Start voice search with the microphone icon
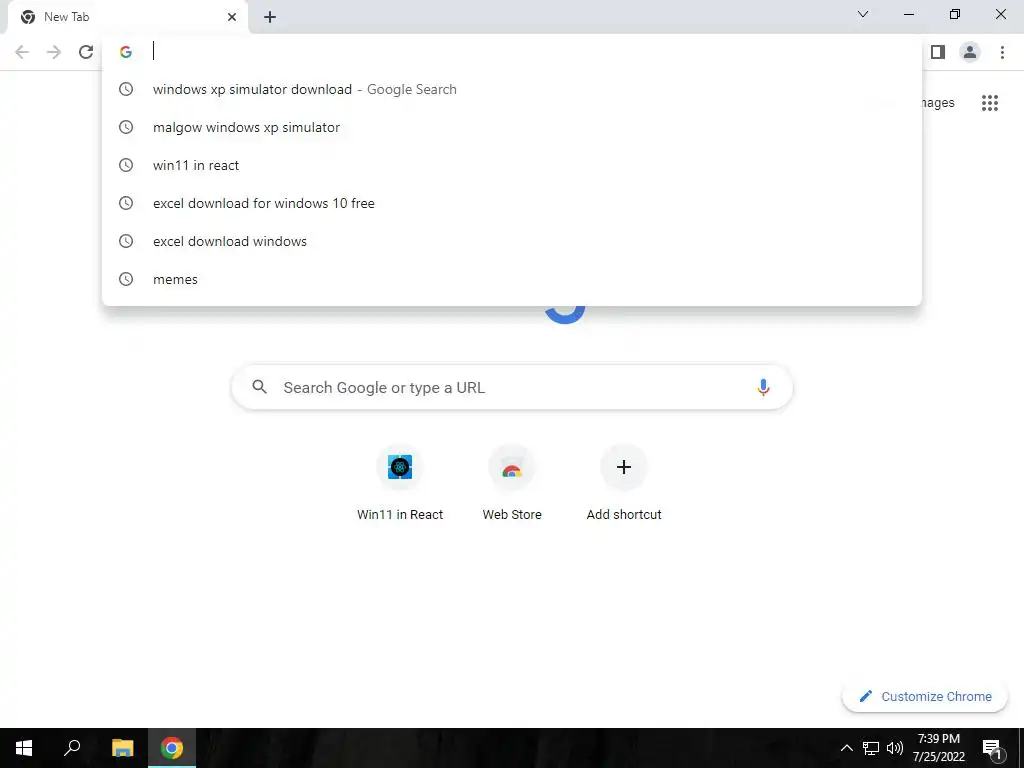This screenshot has width=1024, height=768. (x=763, y=387)
